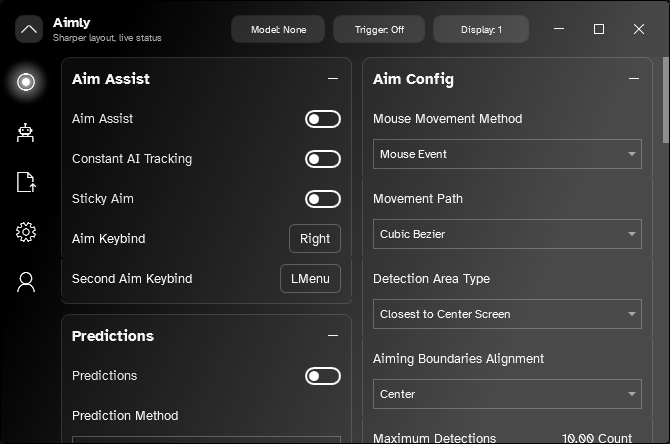The height and width of the screenshot is (444, 670).
Task: Open the aim target sidebar page
Action: pyautogui.click(x=26, y=82)
